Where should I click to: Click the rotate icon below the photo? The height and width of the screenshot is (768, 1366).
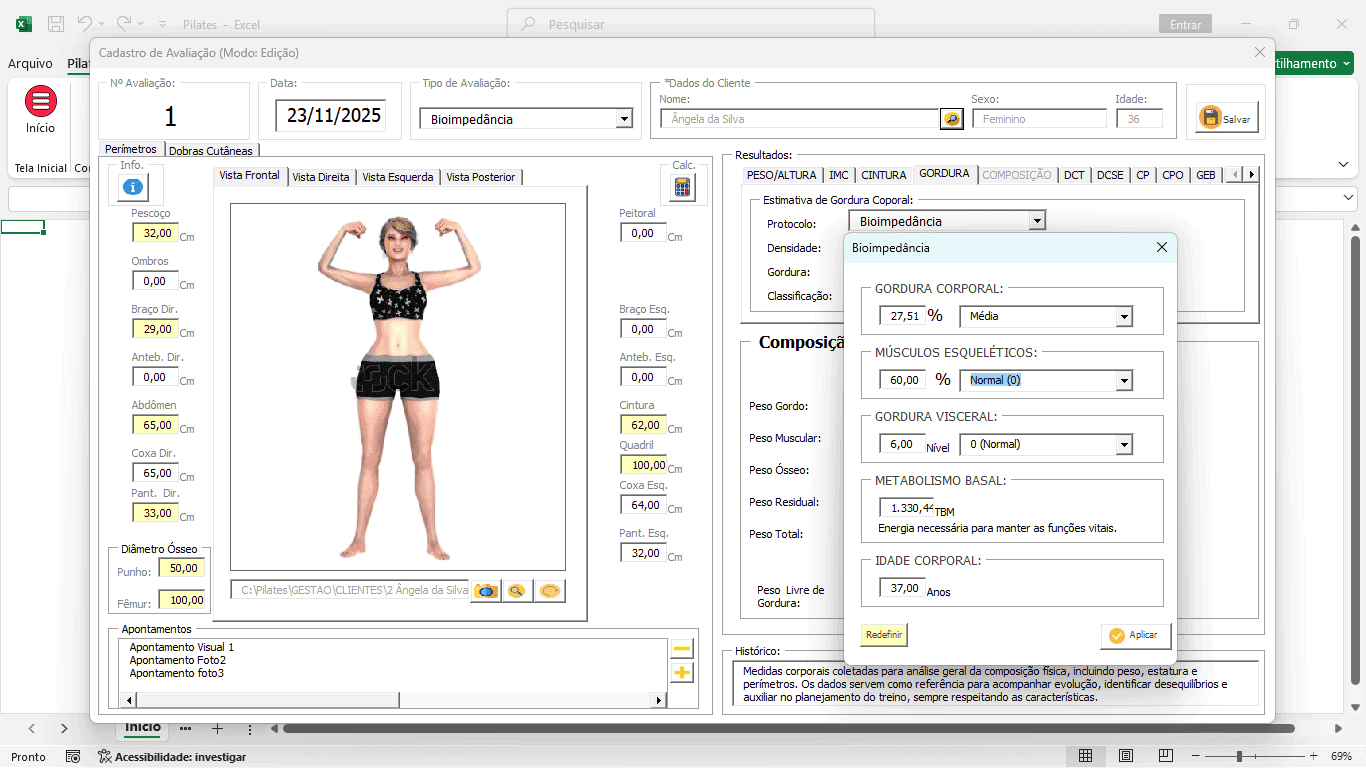[x=549, y=591]
